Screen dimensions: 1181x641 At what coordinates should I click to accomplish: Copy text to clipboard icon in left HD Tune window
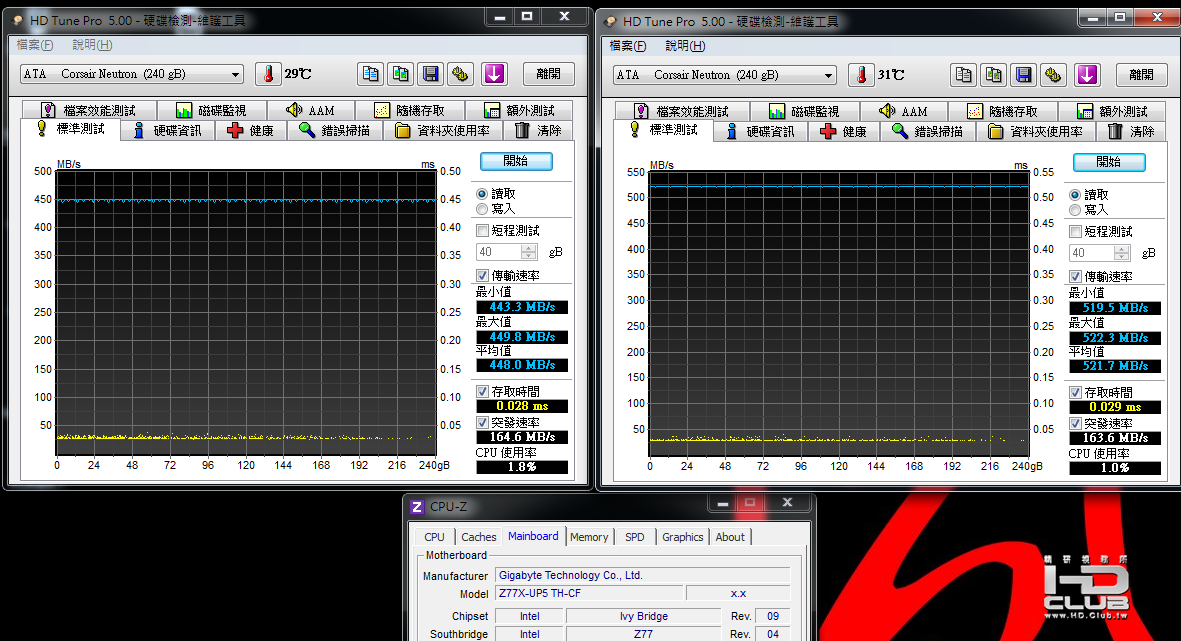tap(371, 74)
